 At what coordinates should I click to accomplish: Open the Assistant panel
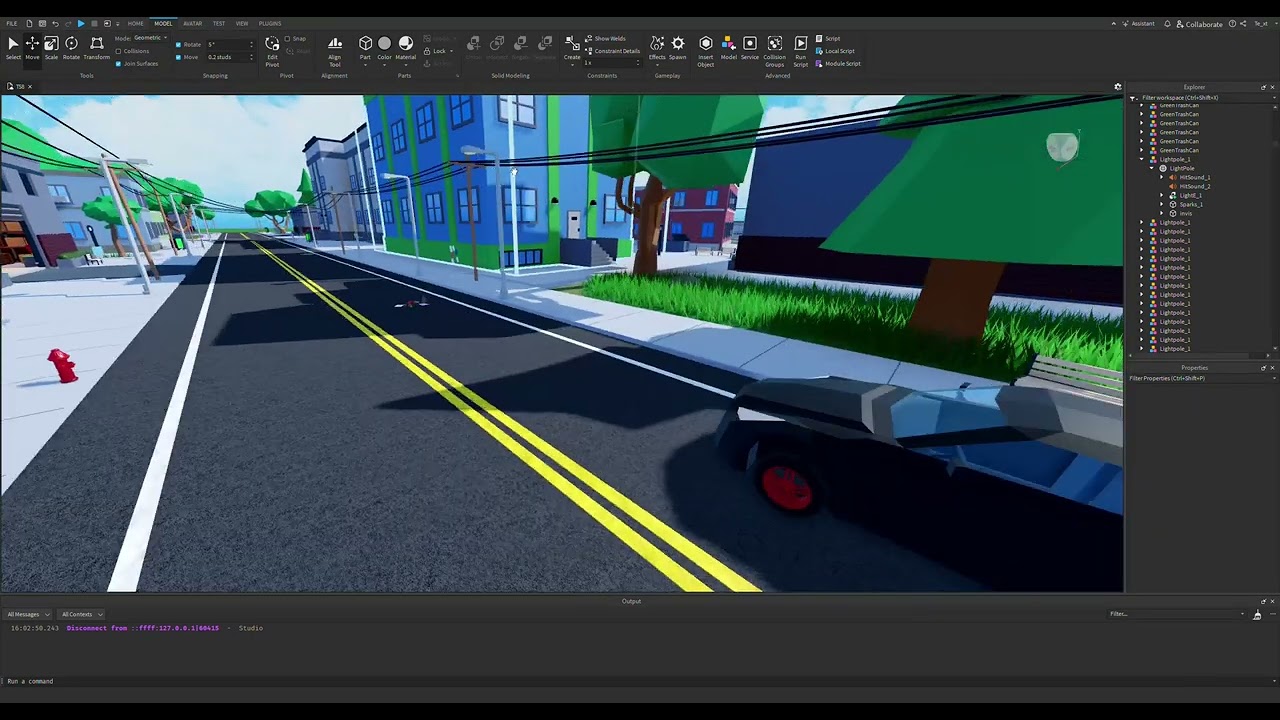pyautogui.click(x=1138, y=23)
